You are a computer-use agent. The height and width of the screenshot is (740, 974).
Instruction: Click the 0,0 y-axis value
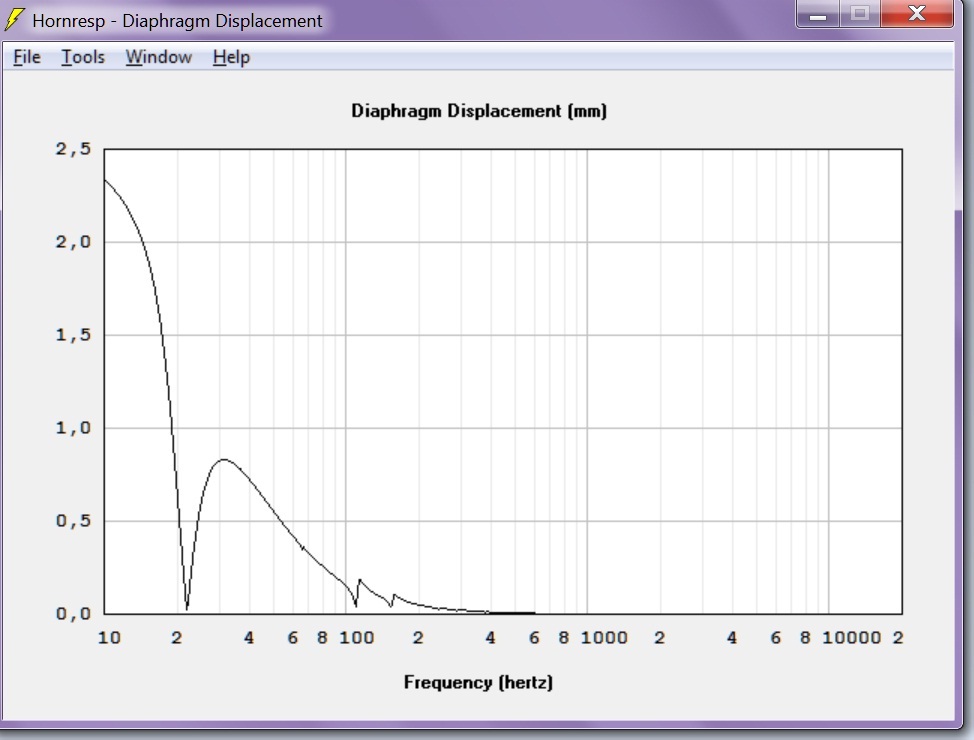(73, 614)
